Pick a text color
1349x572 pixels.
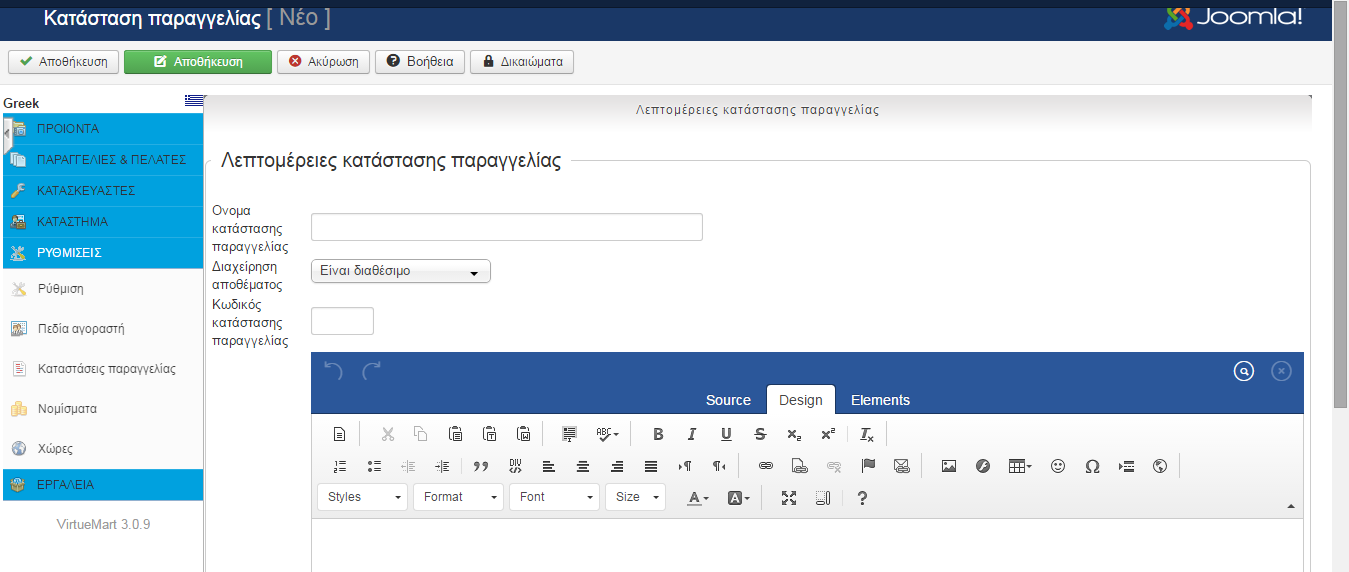(699, 497)
